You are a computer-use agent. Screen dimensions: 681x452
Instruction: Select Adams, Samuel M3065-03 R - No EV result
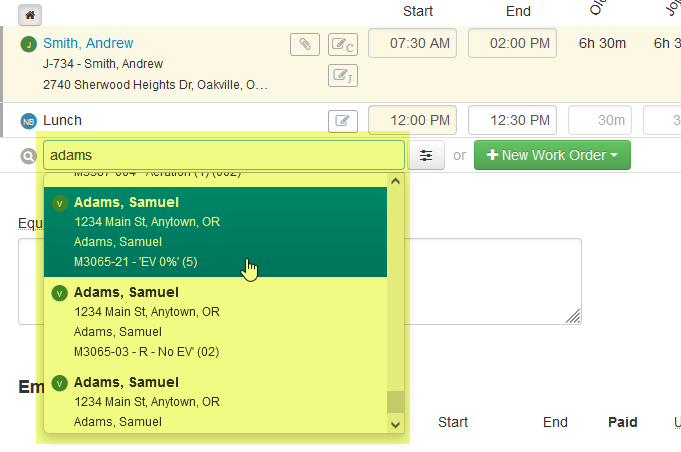pos(215,321)
